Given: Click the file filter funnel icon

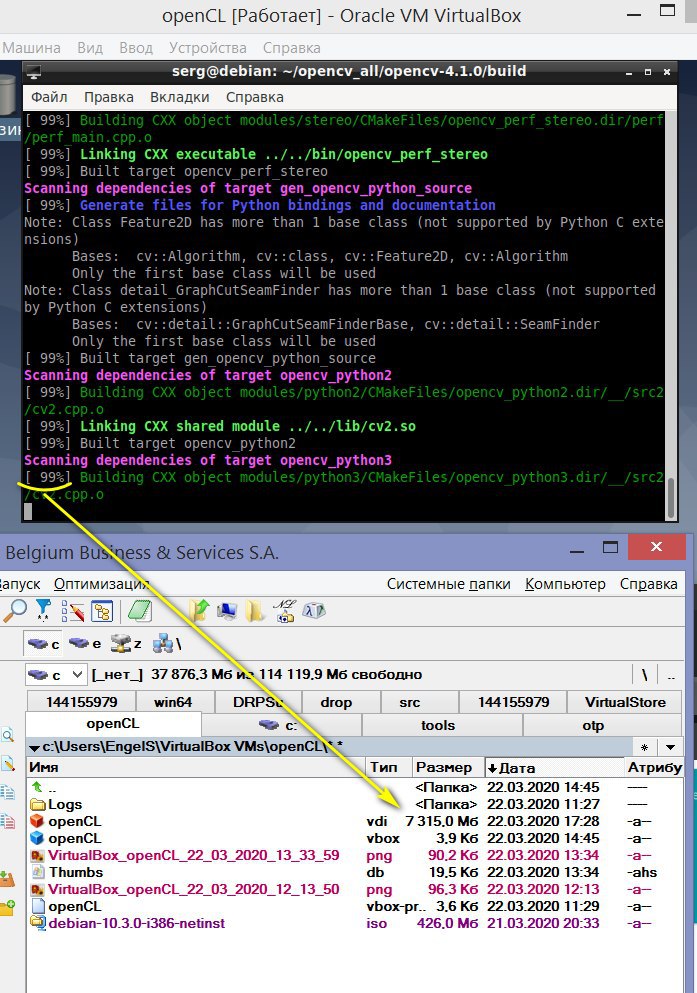Looking at the screenshot, I should [43, 610].
